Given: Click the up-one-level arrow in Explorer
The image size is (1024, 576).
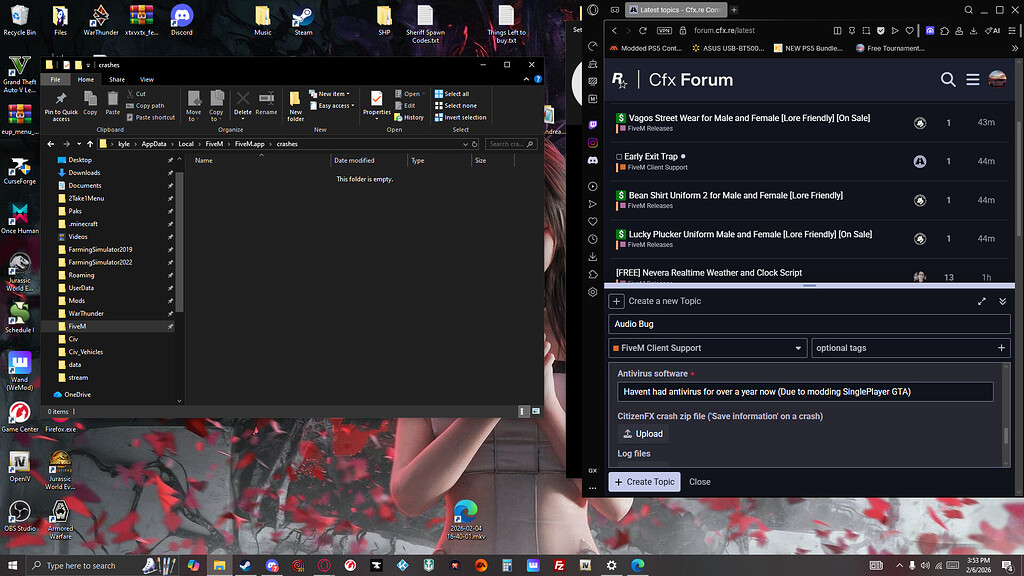Looking at the screenshot, I should pyautogui.click(x=90, y=144).
